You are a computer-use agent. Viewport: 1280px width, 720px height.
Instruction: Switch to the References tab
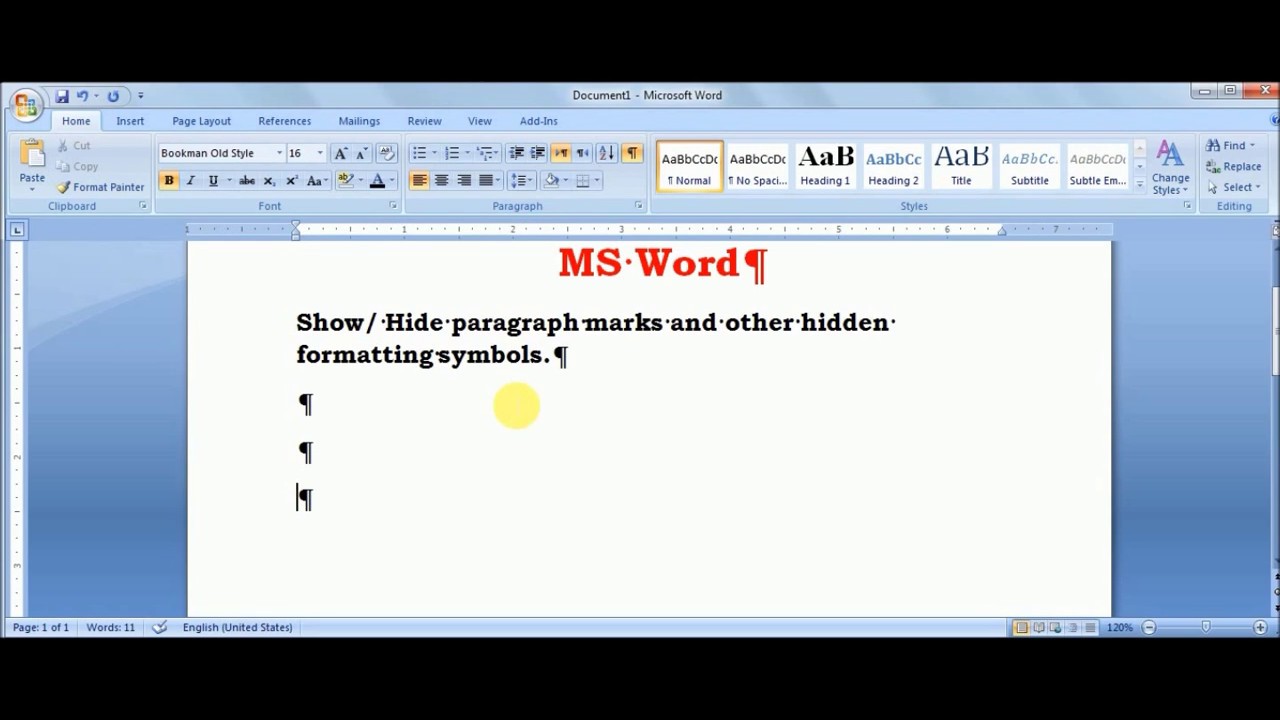(284, 121)
